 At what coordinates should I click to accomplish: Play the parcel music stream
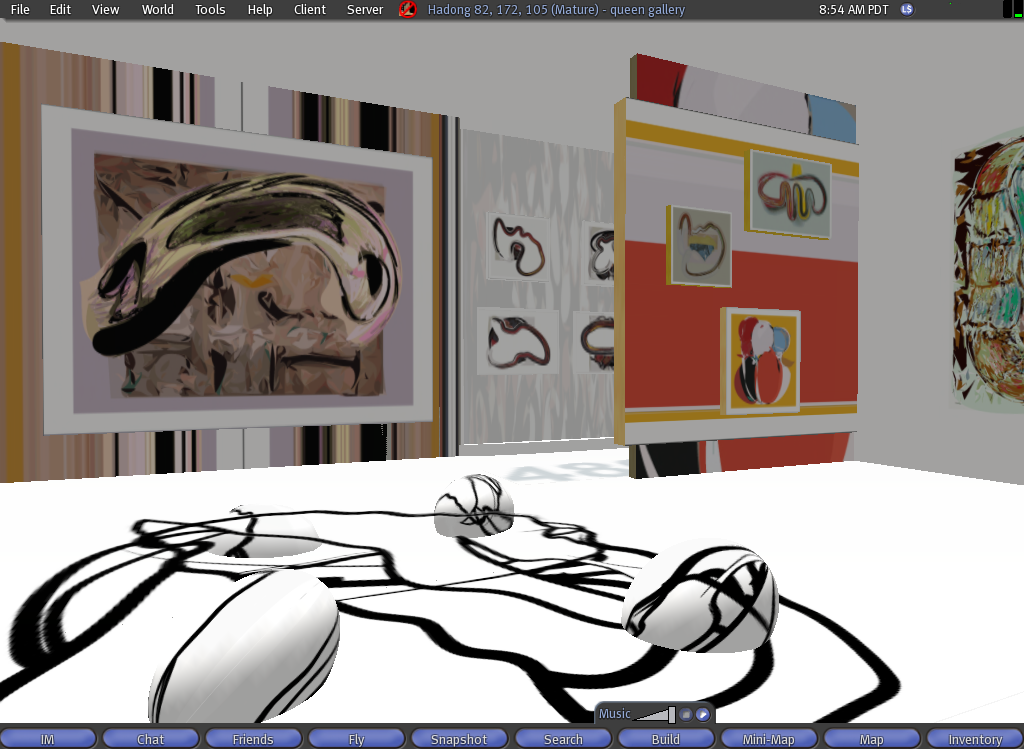(703, 714)
